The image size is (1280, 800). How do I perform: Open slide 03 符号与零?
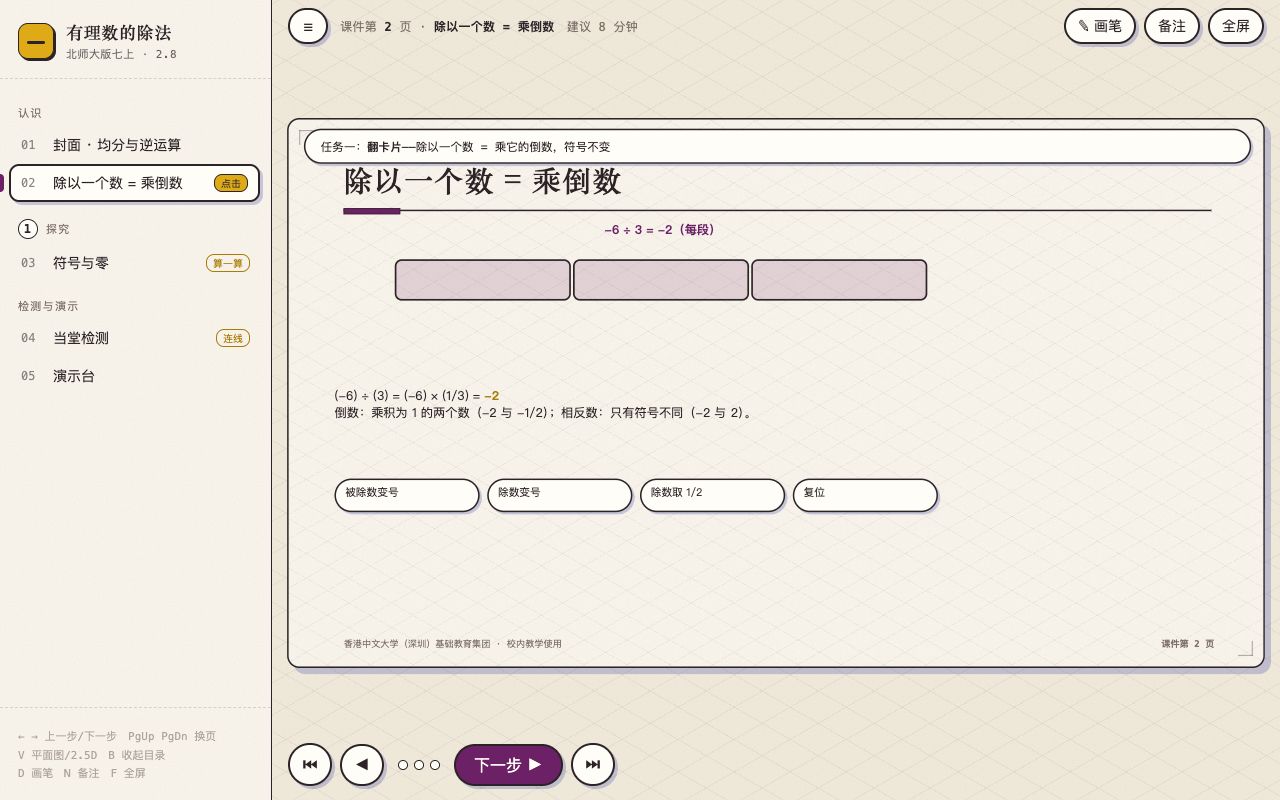pyautogui.click(x=135, y=263)
